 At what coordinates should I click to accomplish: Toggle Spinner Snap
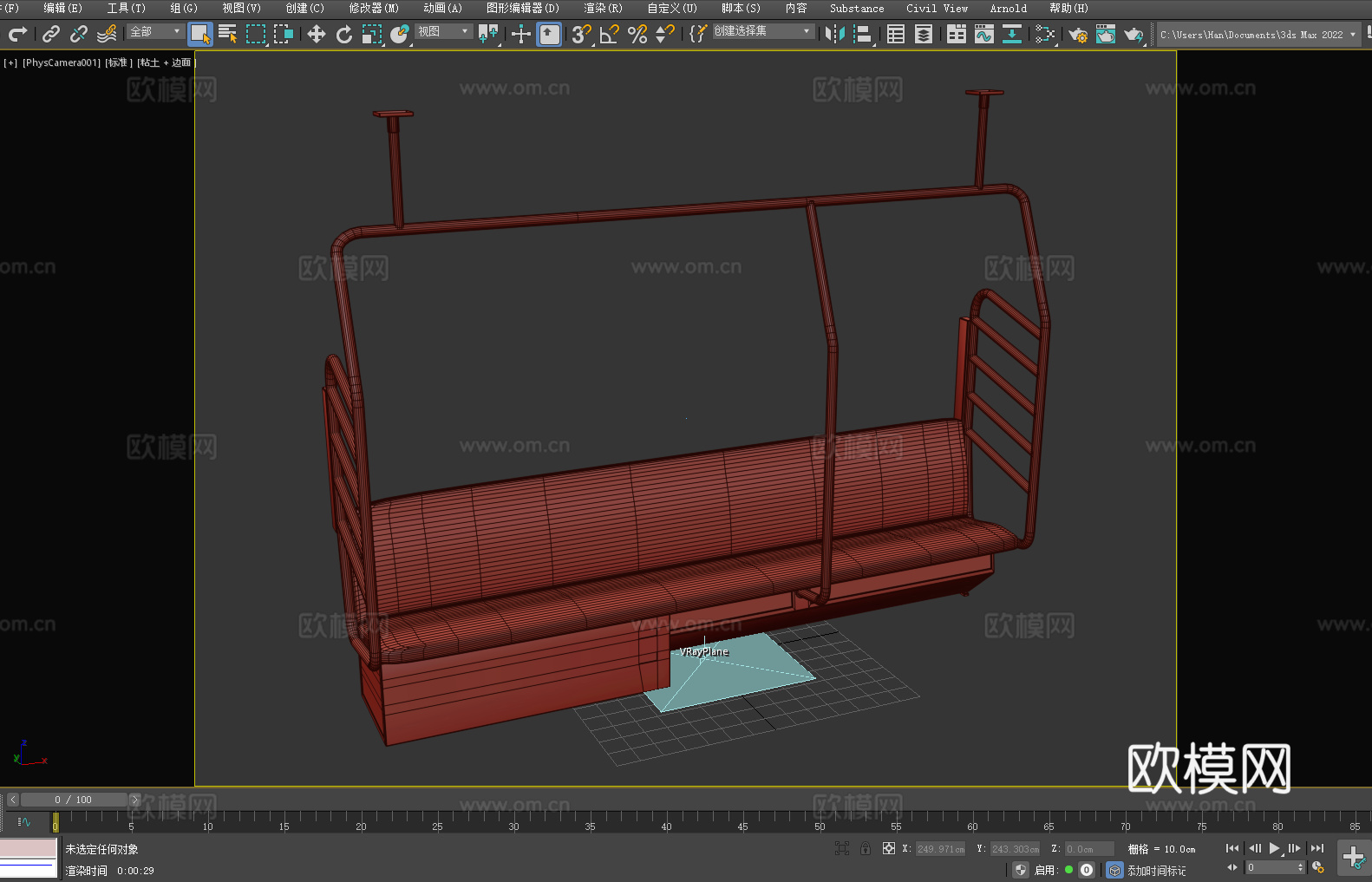pyautogui.click(x=665, y=34)
